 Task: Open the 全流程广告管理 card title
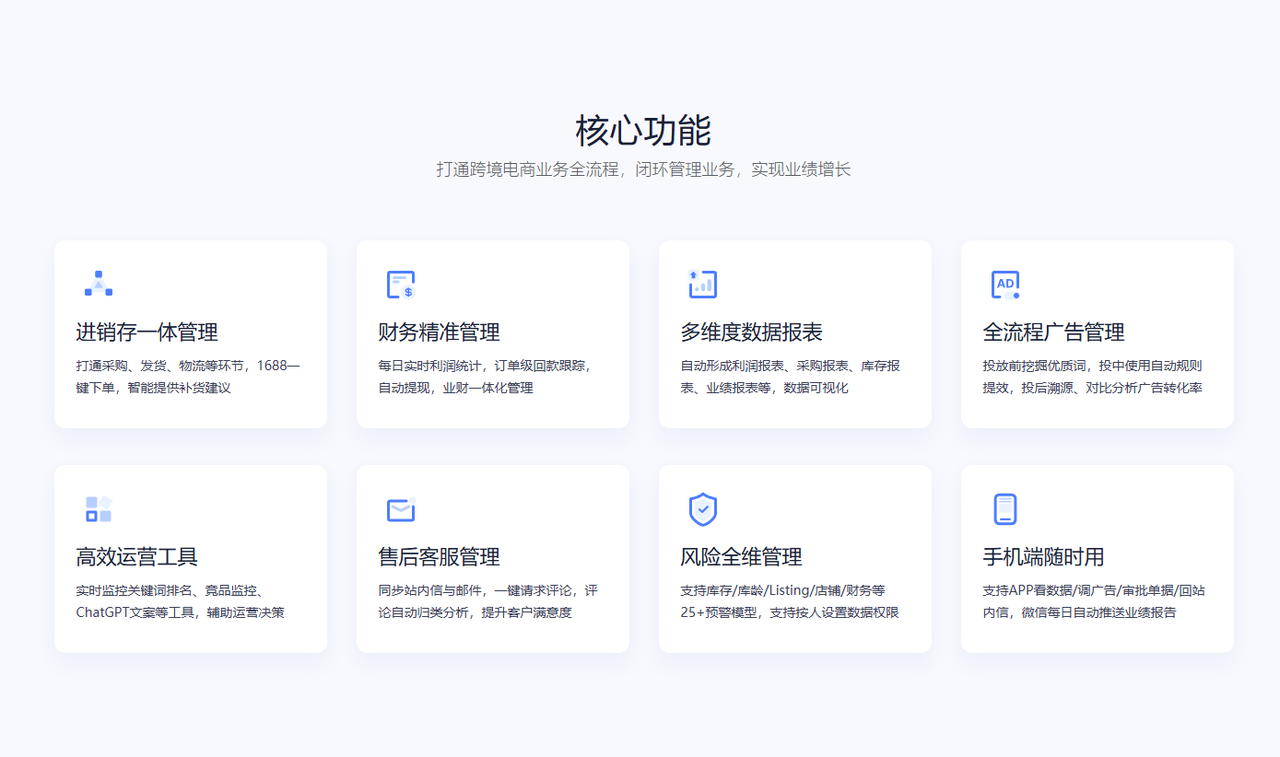tap(1054, 332)
